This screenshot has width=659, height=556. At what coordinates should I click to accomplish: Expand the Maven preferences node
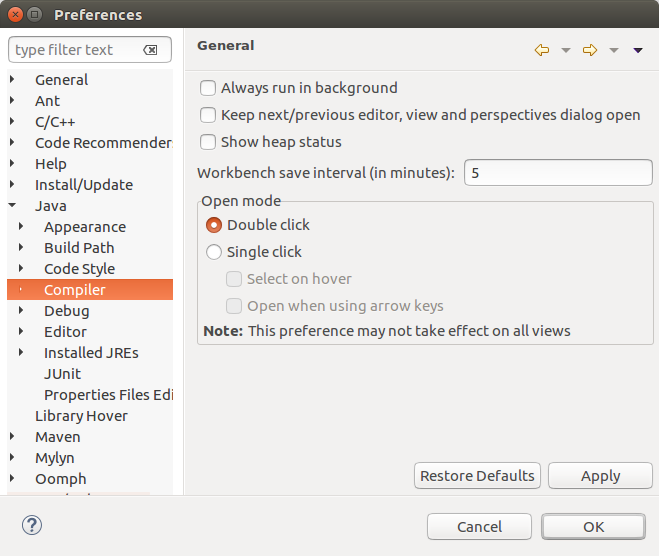click(12, 437)
